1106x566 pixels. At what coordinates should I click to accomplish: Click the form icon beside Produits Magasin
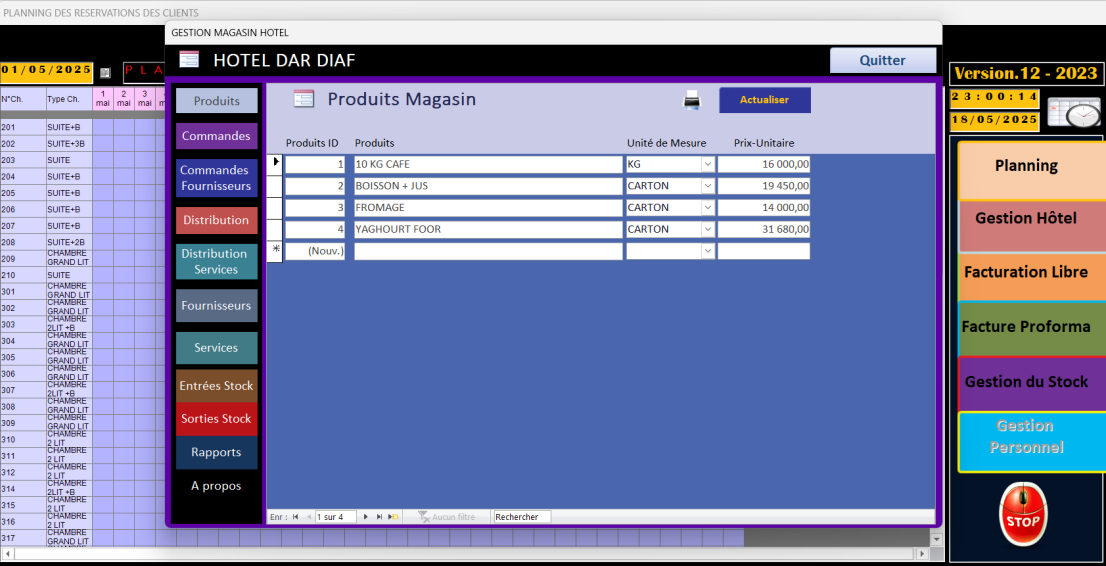pos(304,99)
